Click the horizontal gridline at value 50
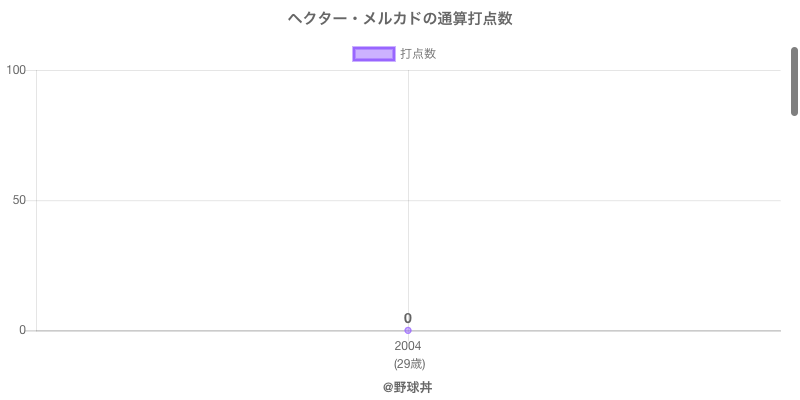Image resolution: width=800 pixels, height=400 pixels. 220,200
